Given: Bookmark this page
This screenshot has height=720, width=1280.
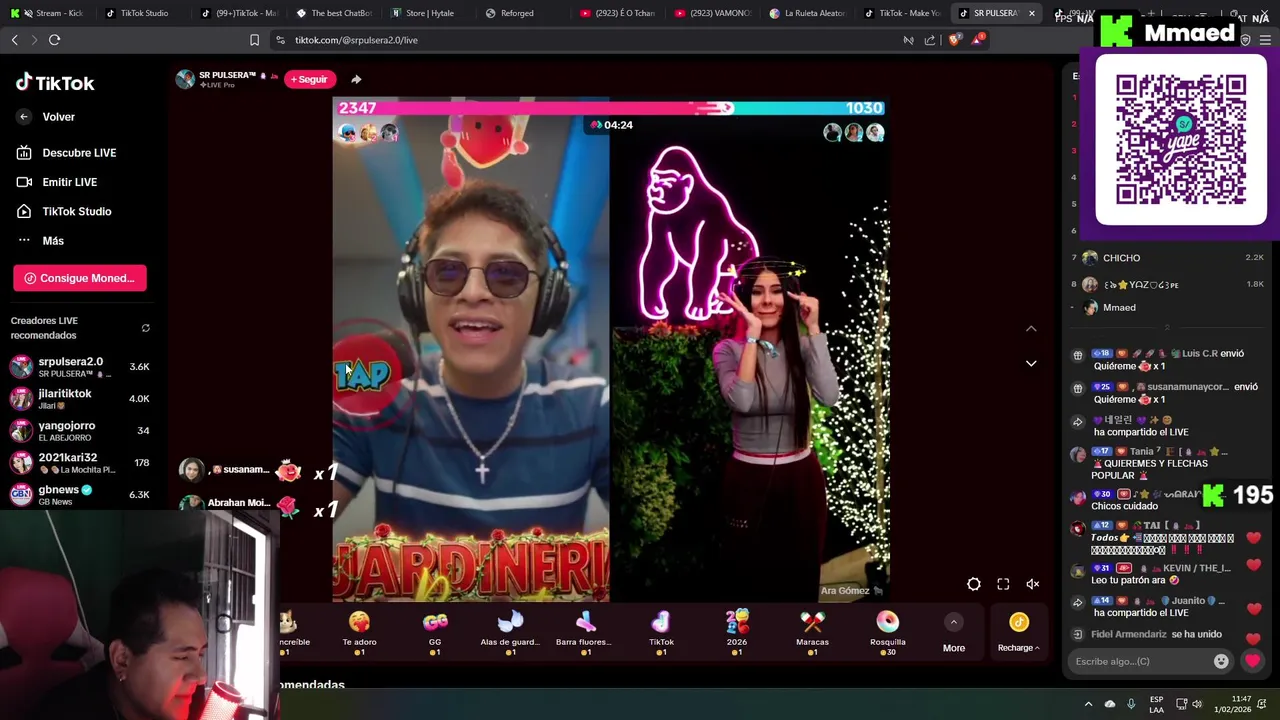Looking at the screenshot, I should pos(254,40).
